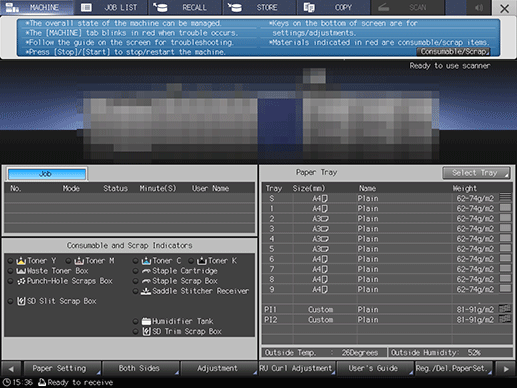Screen dimensions: 517x388
Task: Click the paper level bar for tray 2
Action: tap(506, 218)
